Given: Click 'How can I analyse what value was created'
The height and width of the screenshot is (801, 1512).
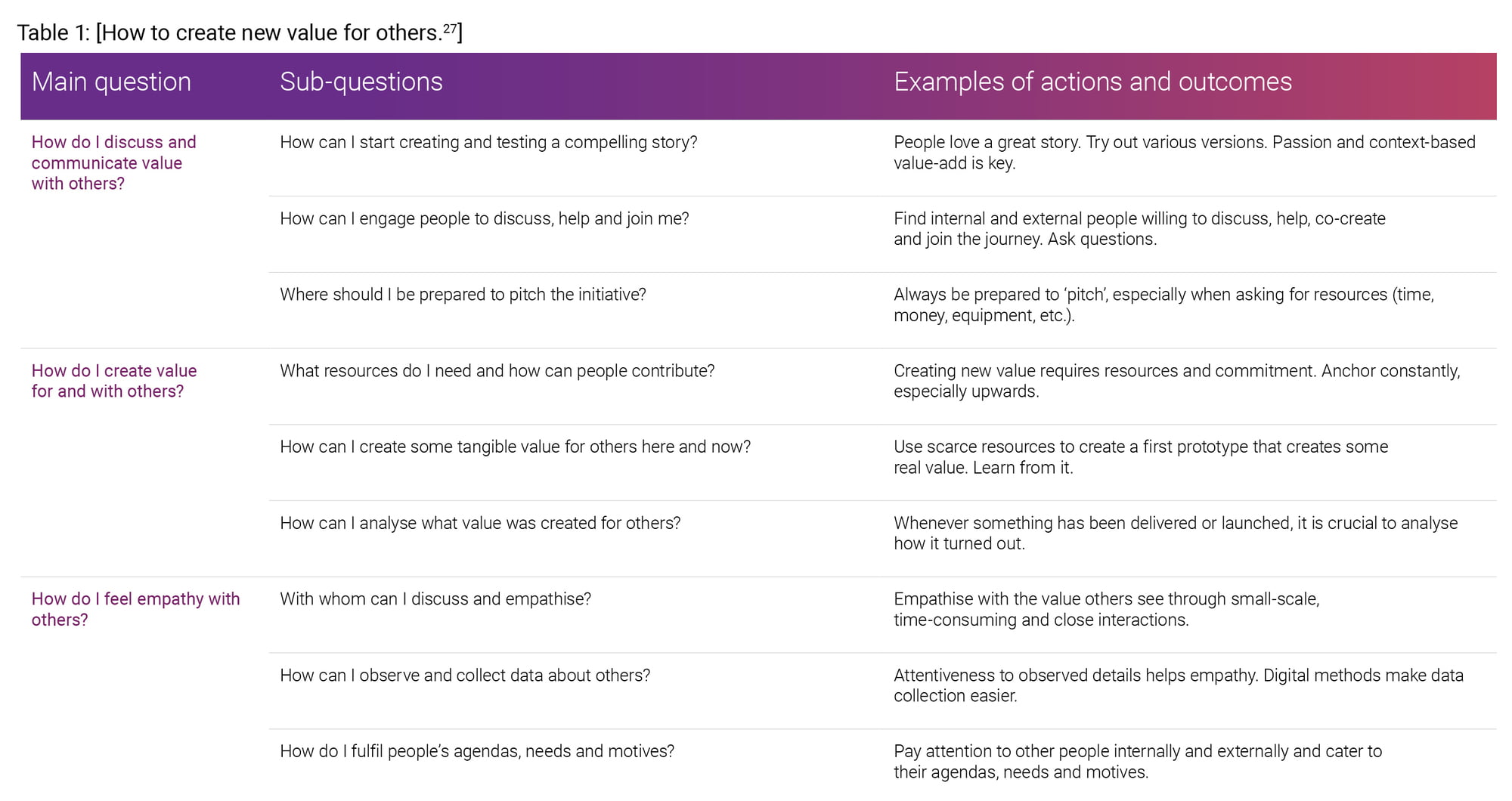Looking at the screenshot, I should click(480, 523).
